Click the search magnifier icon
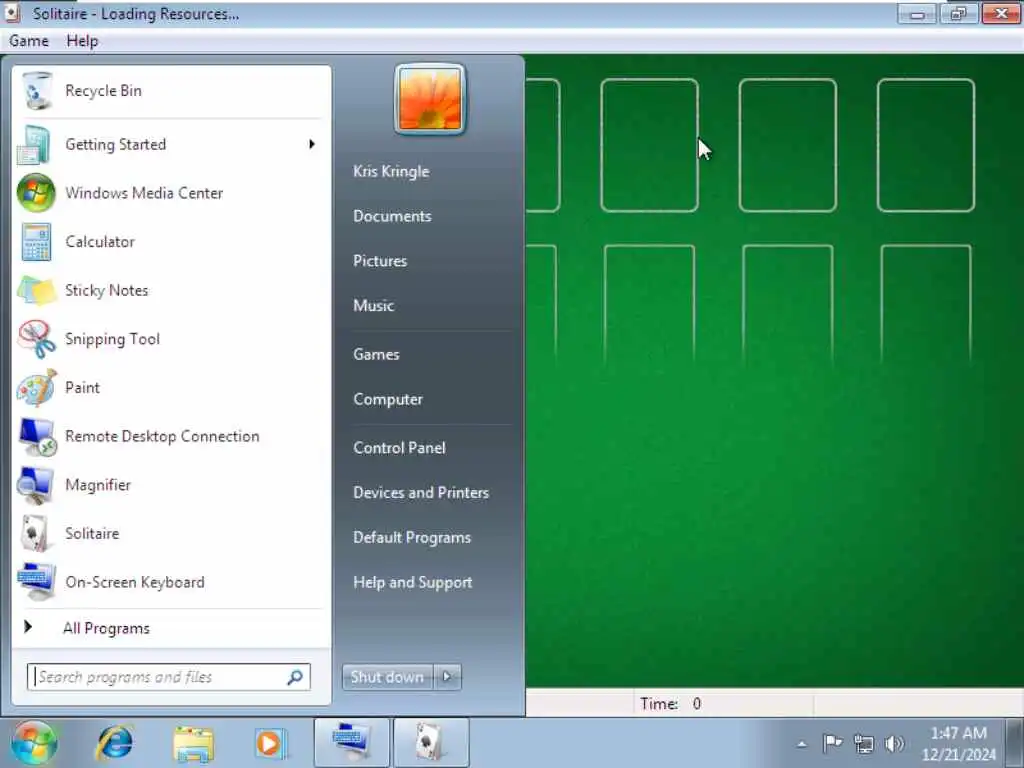The height and width of the screenshot is (768, 1024). pos(295,677)
